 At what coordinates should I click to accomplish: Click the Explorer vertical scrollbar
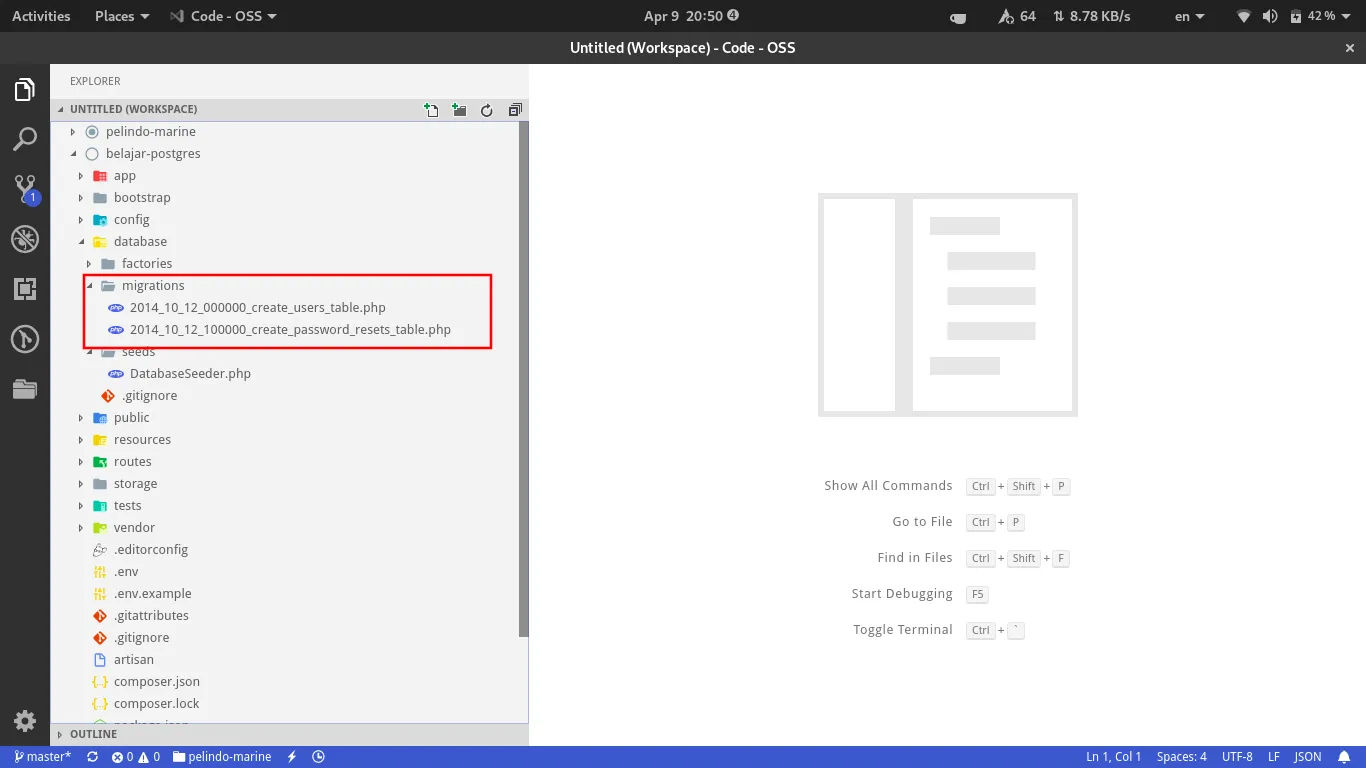tap(524, 379)
